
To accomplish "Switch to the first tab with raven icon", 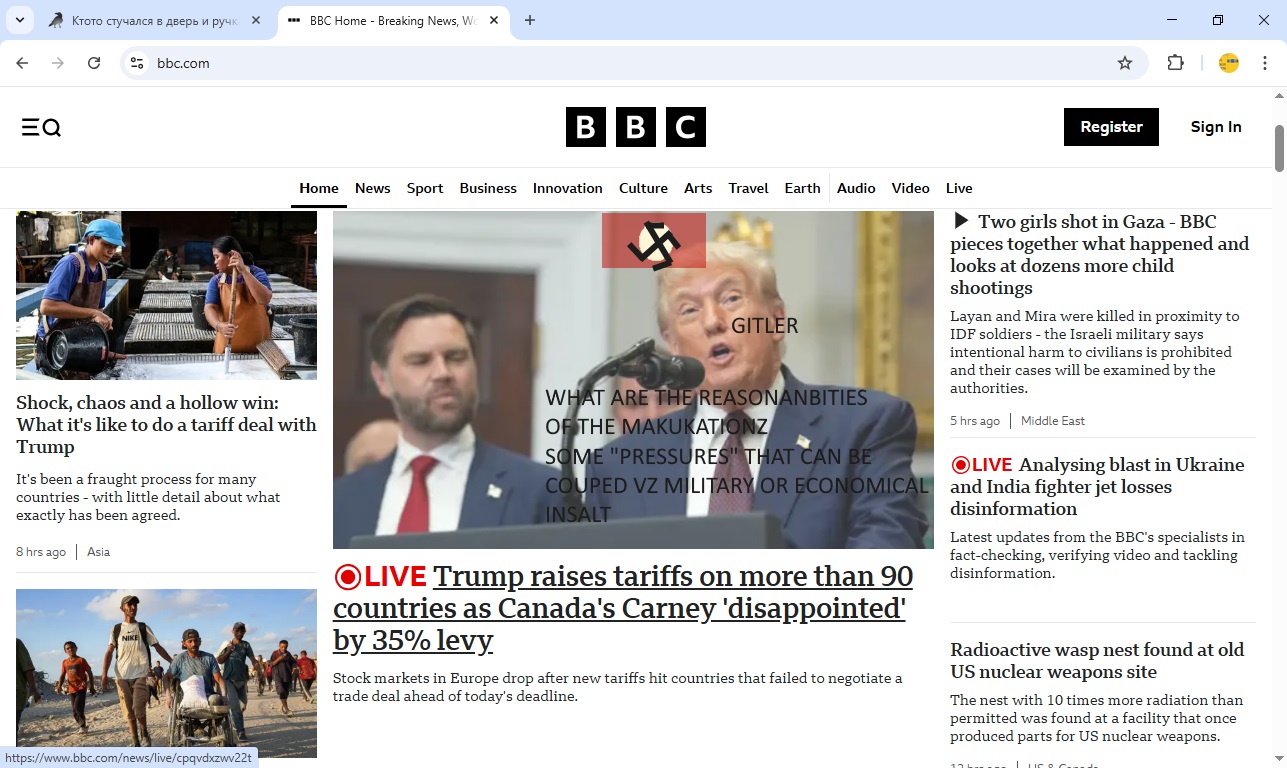I will click(156, 20).
